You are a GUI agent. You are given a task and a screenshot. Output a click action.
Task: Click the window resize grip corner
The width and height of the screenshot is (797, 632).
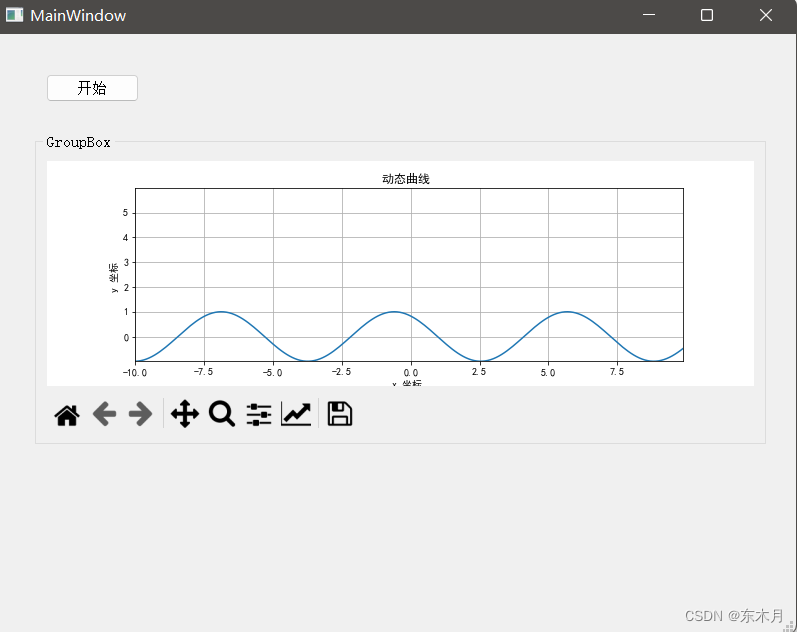[x=789, y=625]
